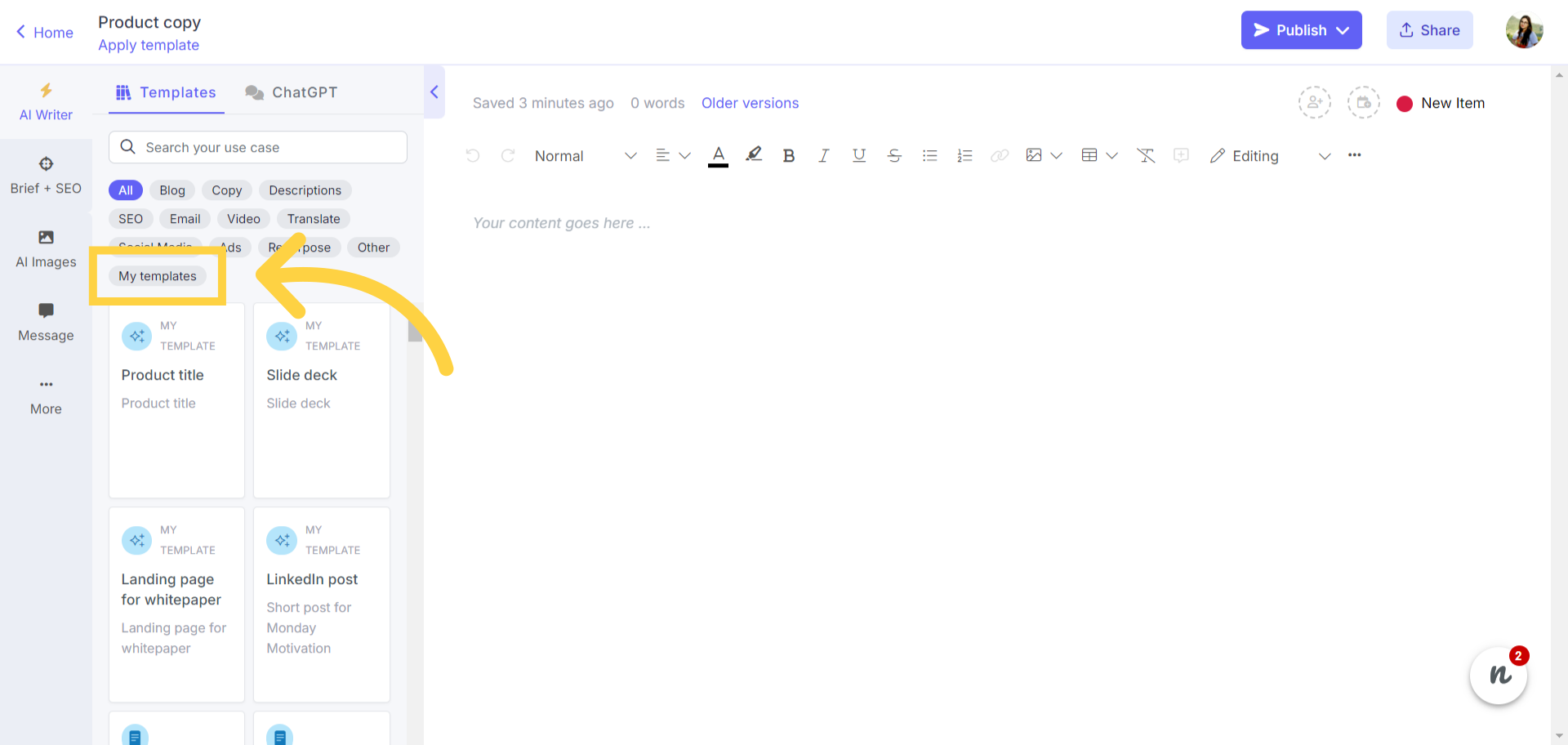Filter templates by SEO
1568x745 pixels.
click(131, 219)
